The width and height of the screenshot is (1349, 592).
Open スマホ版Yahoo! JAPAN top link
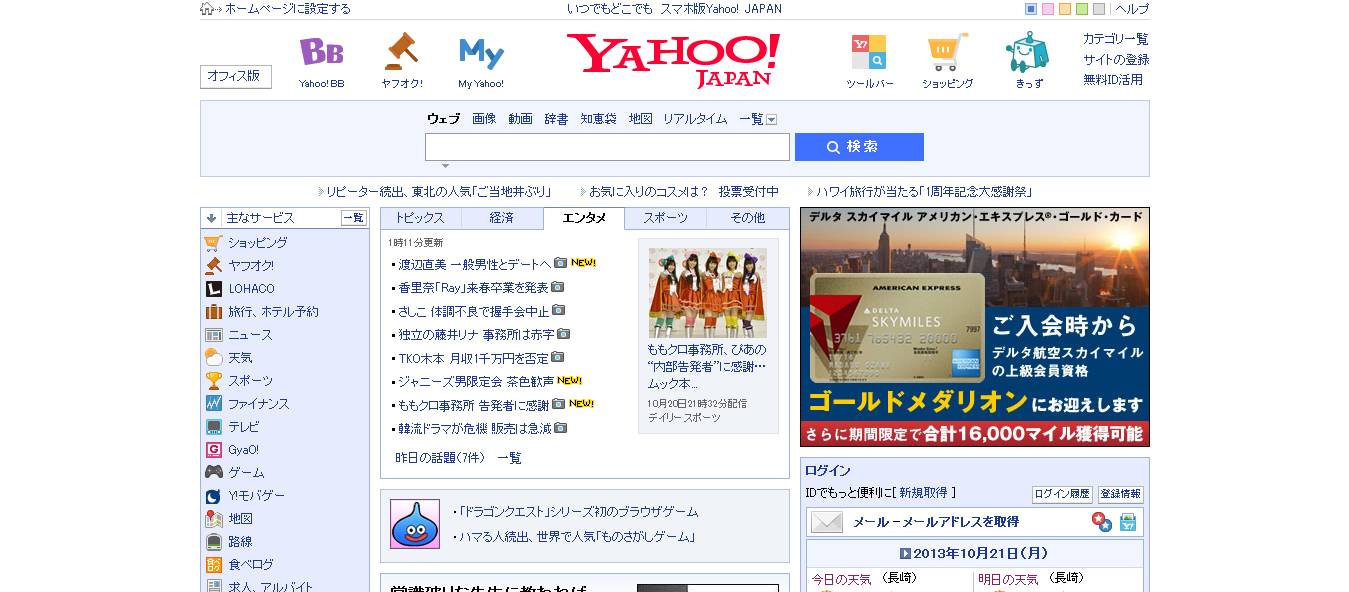click(721, 9)
